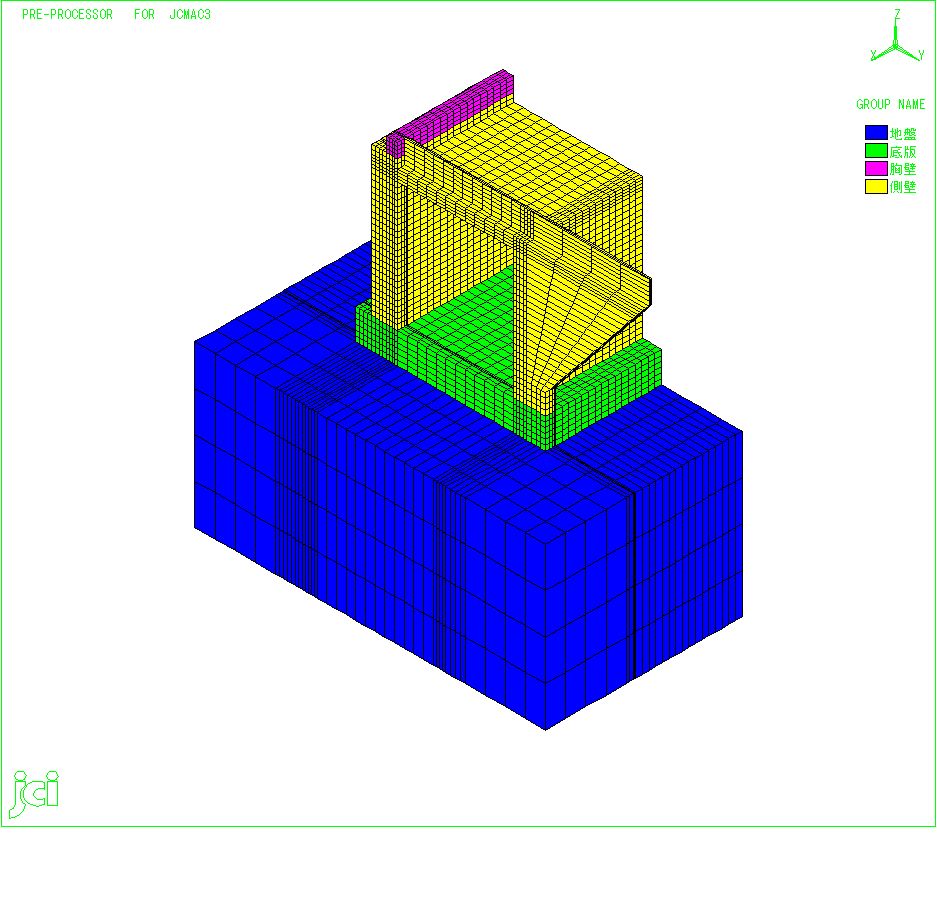Click the yellow 側壁 legend swatch
Image resolution: width=937 pixels, height=899 pixels.
coord(876,186)
